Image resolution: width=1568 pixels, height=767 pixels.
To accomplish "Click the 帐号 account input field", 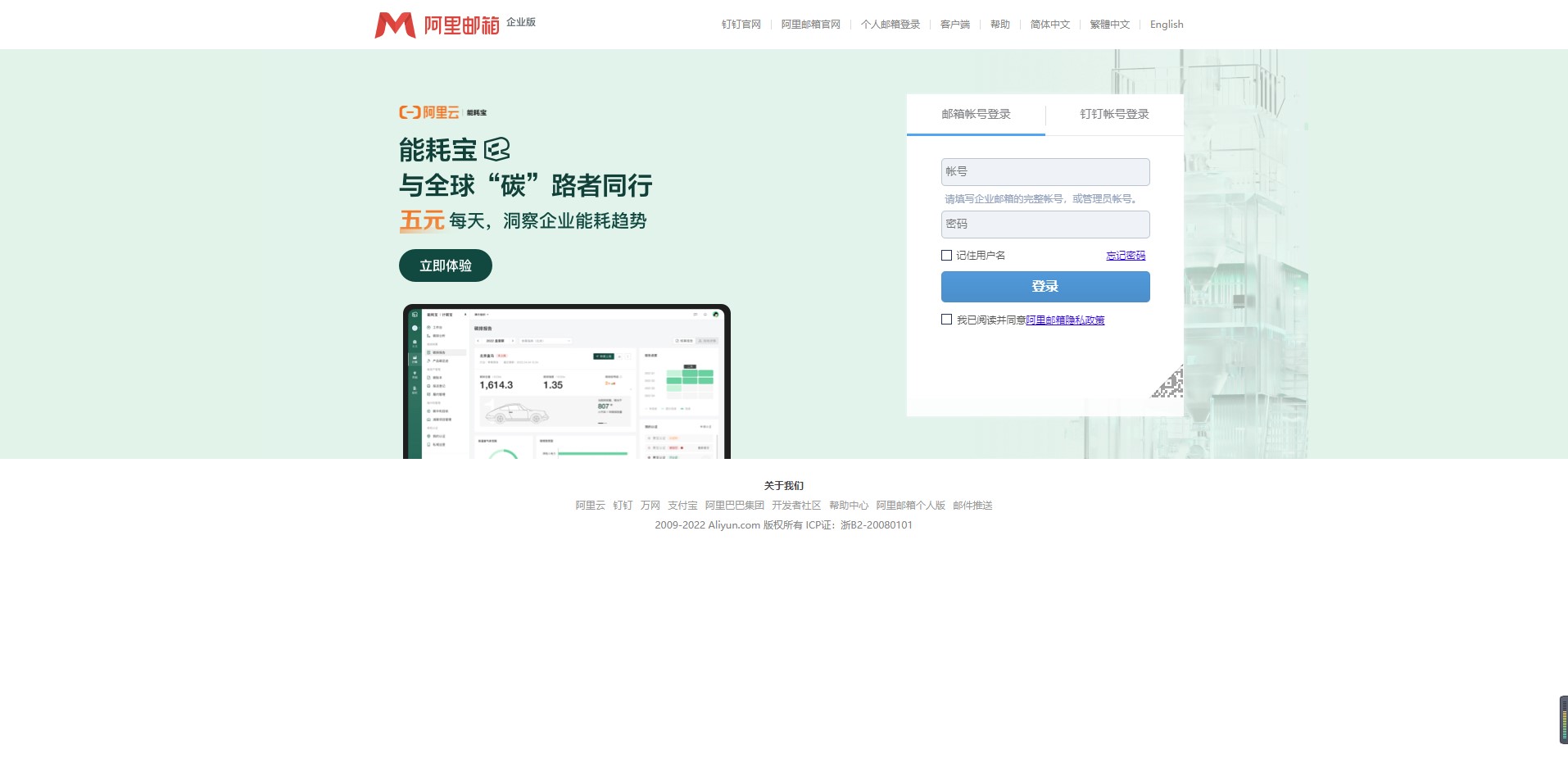I will 1045,172.
